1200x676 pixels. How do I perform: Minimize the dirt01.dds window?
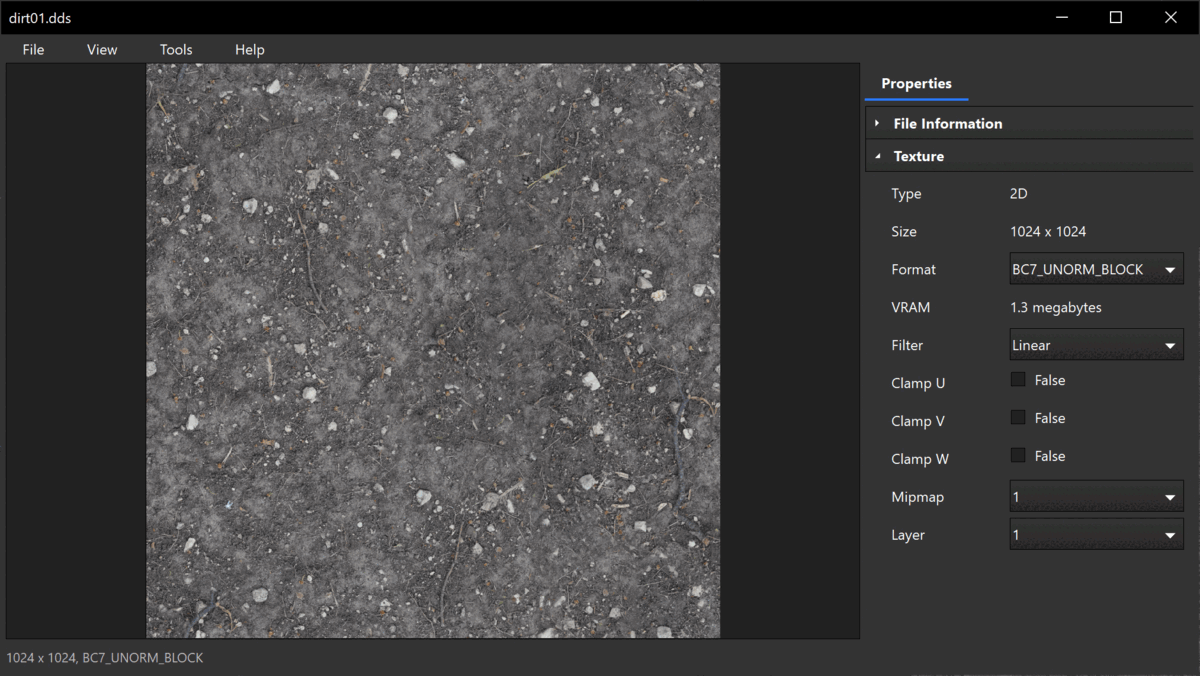(1061, 17)
